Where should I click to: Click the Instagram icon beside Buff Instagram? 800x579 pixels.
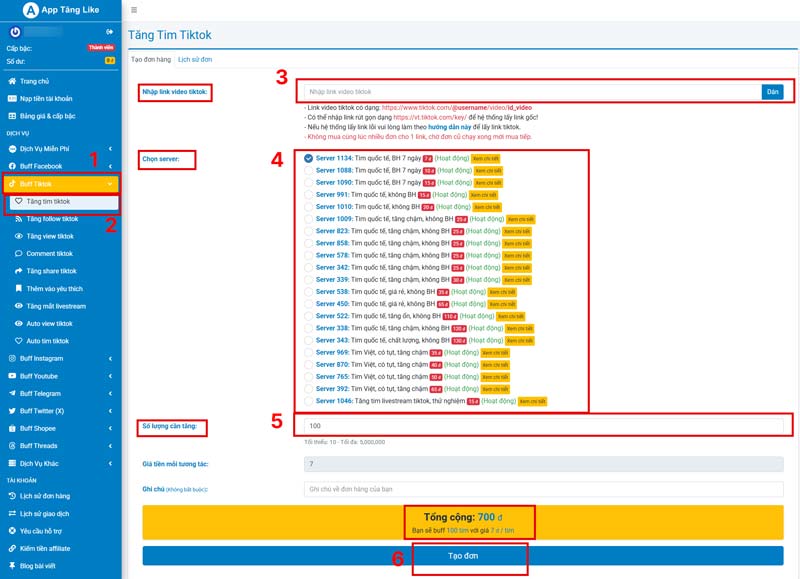click(x=12, y=359)
